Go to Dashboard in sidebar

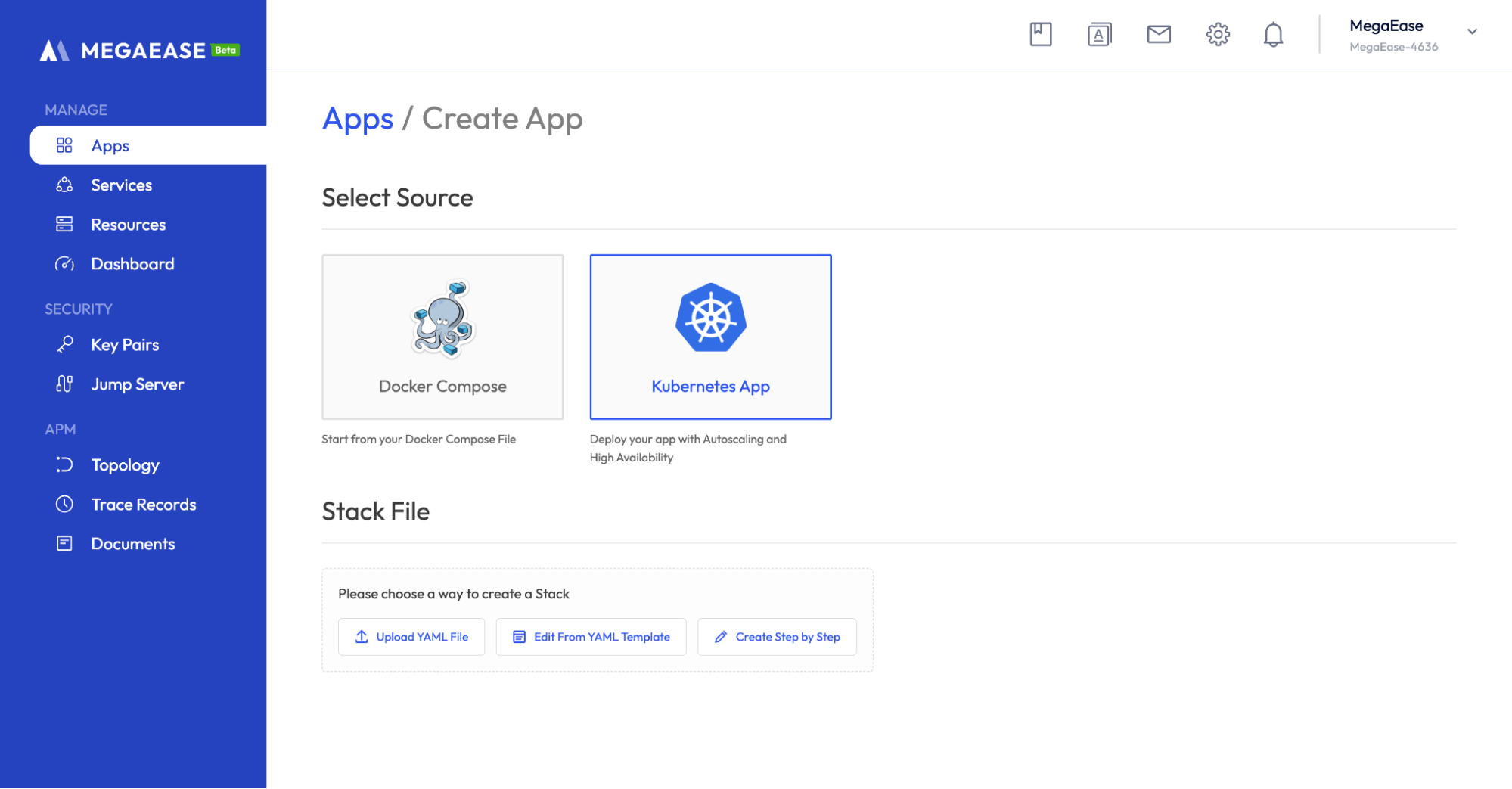[148, 263]
